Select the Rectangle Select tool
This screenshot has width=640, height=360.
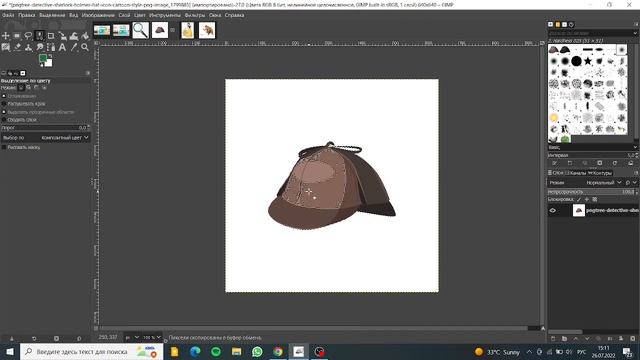point(17,36)
